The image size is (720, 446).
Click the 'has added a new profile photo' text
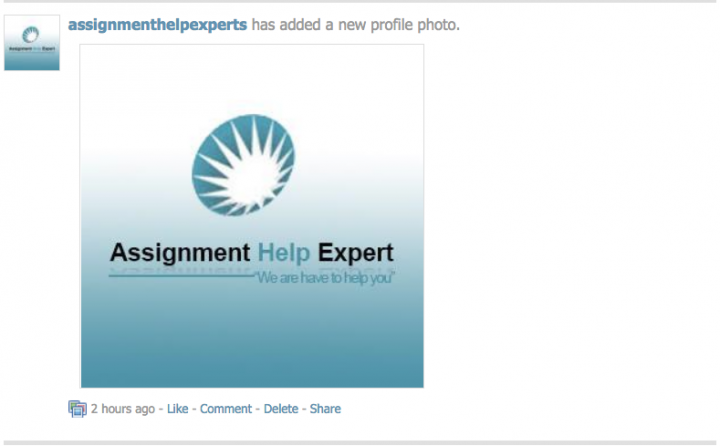point(355,24)
